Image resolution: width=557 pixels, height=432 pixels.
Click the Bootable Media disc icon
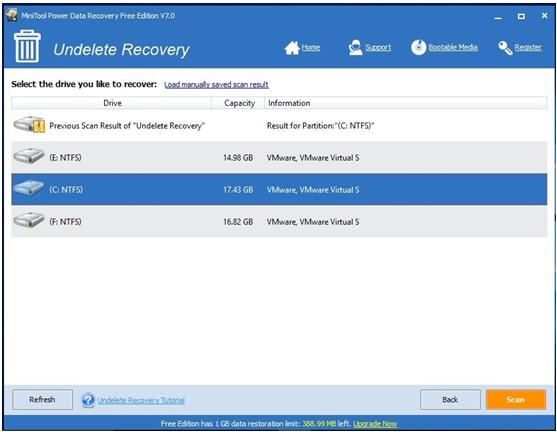(418, 47)
